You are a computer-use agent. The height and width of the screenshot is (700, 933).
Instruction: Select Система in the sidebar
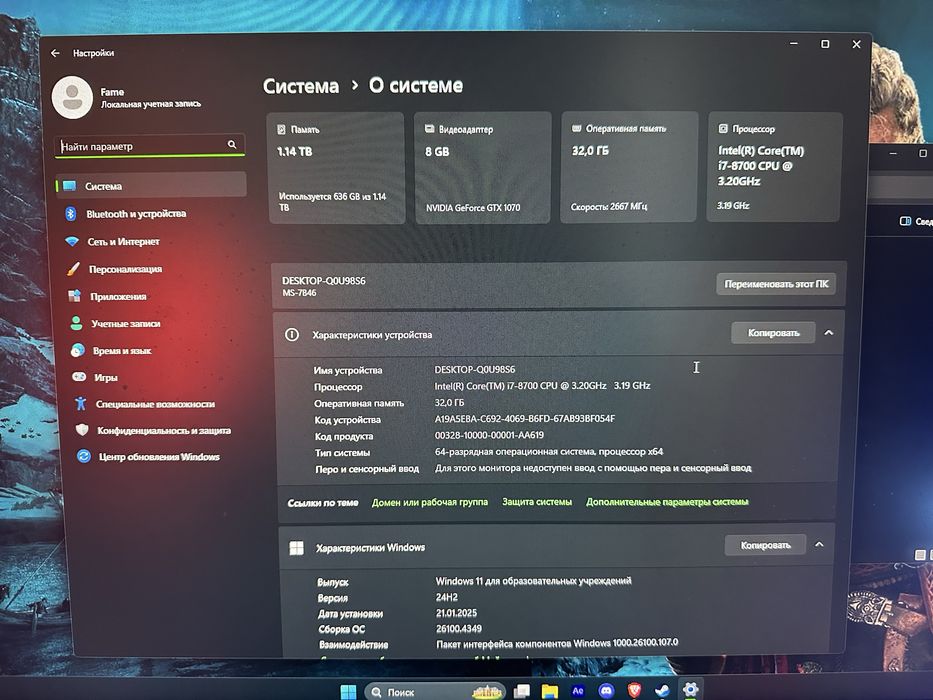click(x=151, y=186)
